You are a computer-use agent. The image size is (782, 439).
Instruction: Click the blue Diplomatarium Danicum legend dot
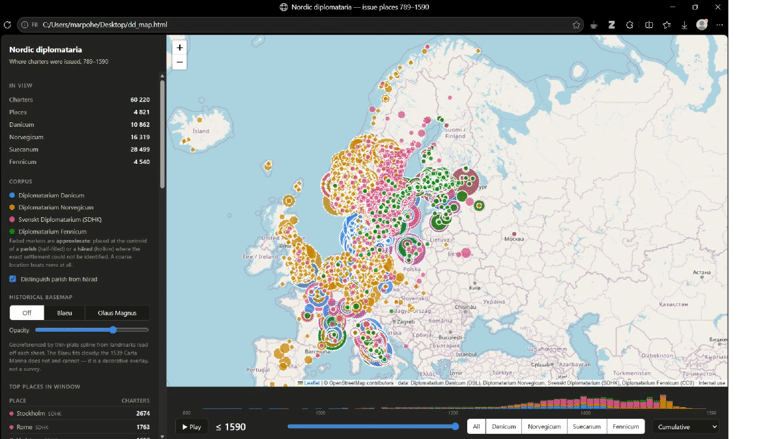click(12, 195)
